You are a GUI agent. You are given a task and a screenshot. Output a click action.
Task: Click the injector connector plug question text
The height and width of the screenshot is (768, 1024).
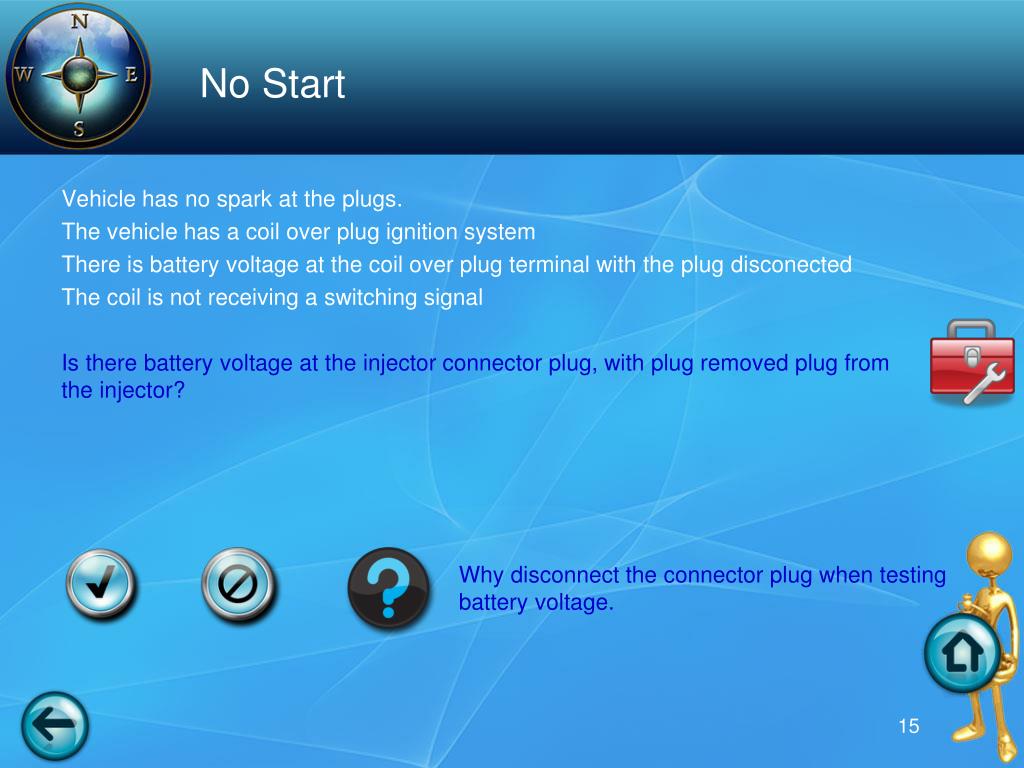coord(475,376)
